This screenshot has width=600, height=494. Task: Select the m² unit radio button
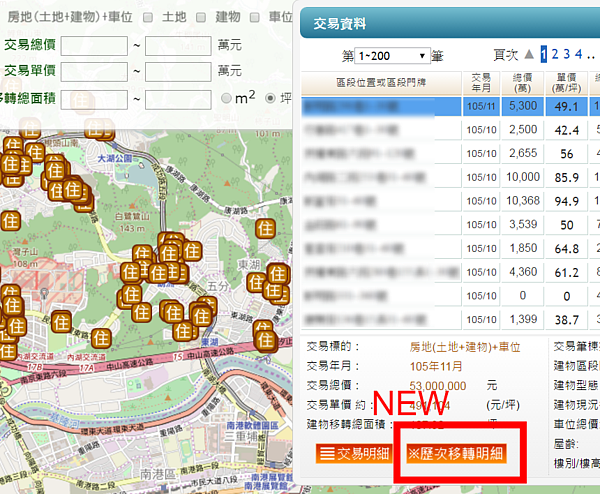(226, 98)
